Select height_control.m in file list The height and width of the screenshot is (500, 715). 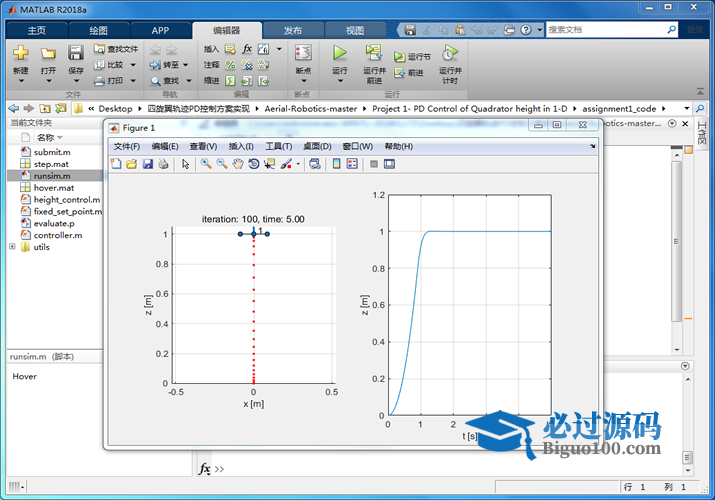[67, 200]
